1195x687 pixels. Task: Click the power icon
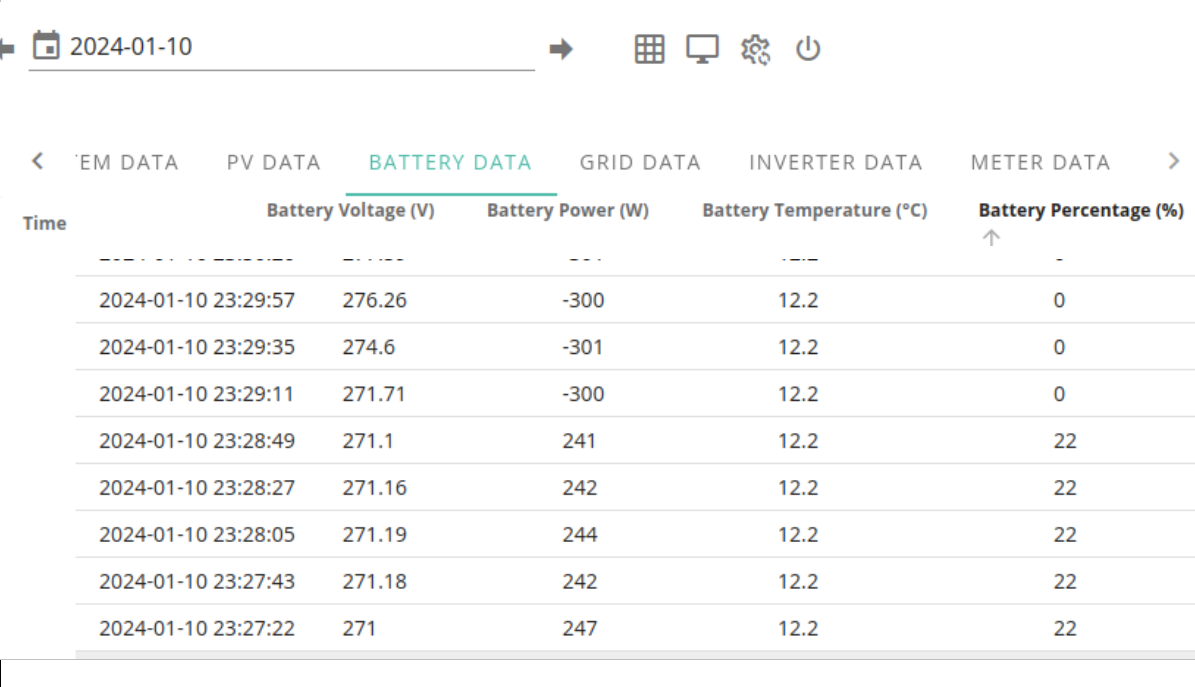pos(808,50)
